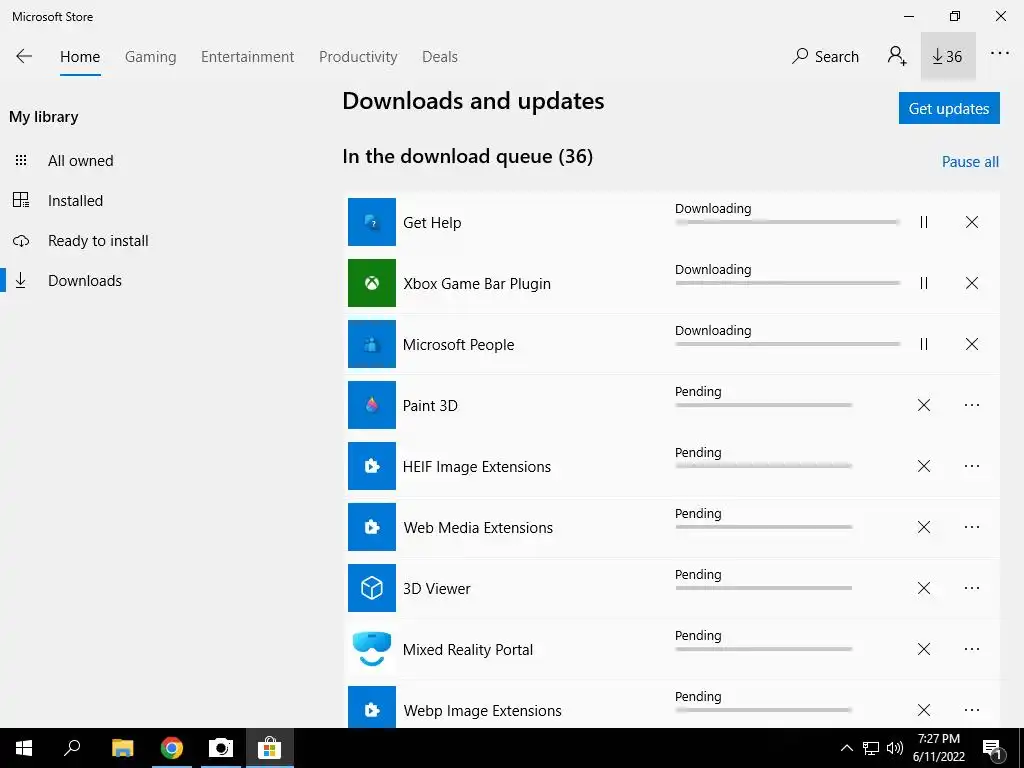
Task: Select the Productivity tab
Action: 358,57
